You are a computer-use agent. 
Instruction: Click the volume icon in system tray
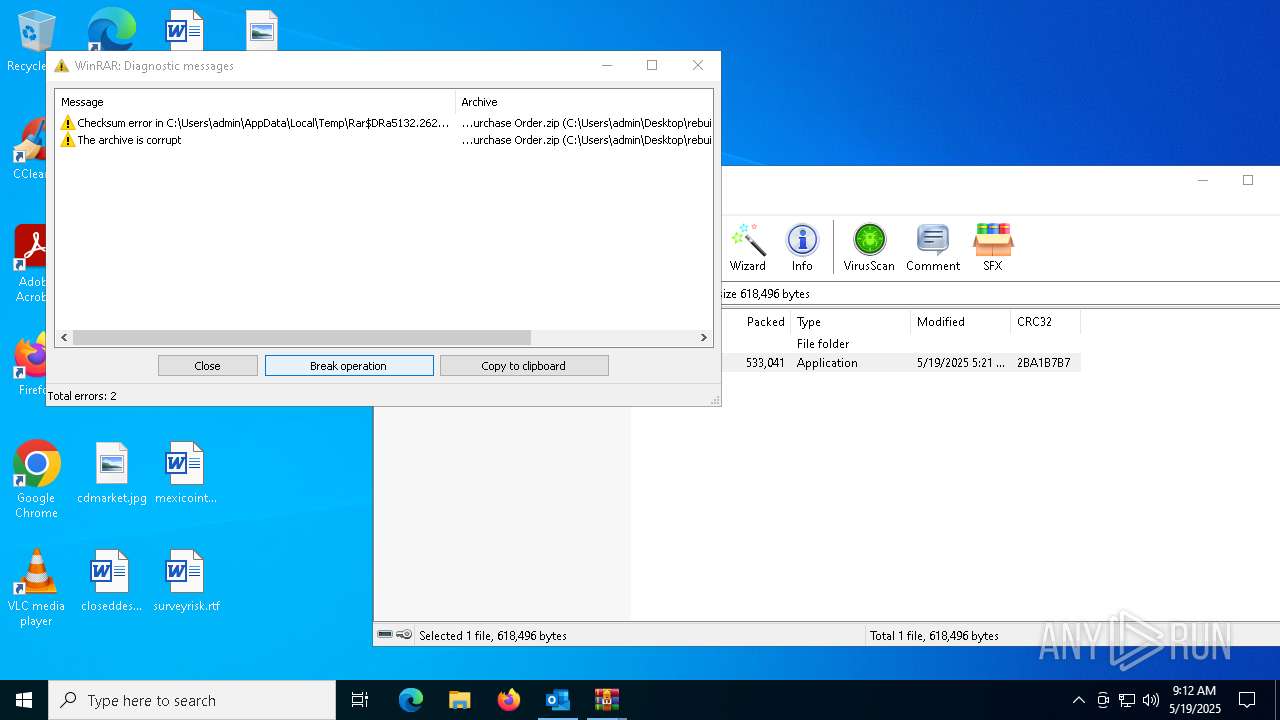pos(1151,700)
